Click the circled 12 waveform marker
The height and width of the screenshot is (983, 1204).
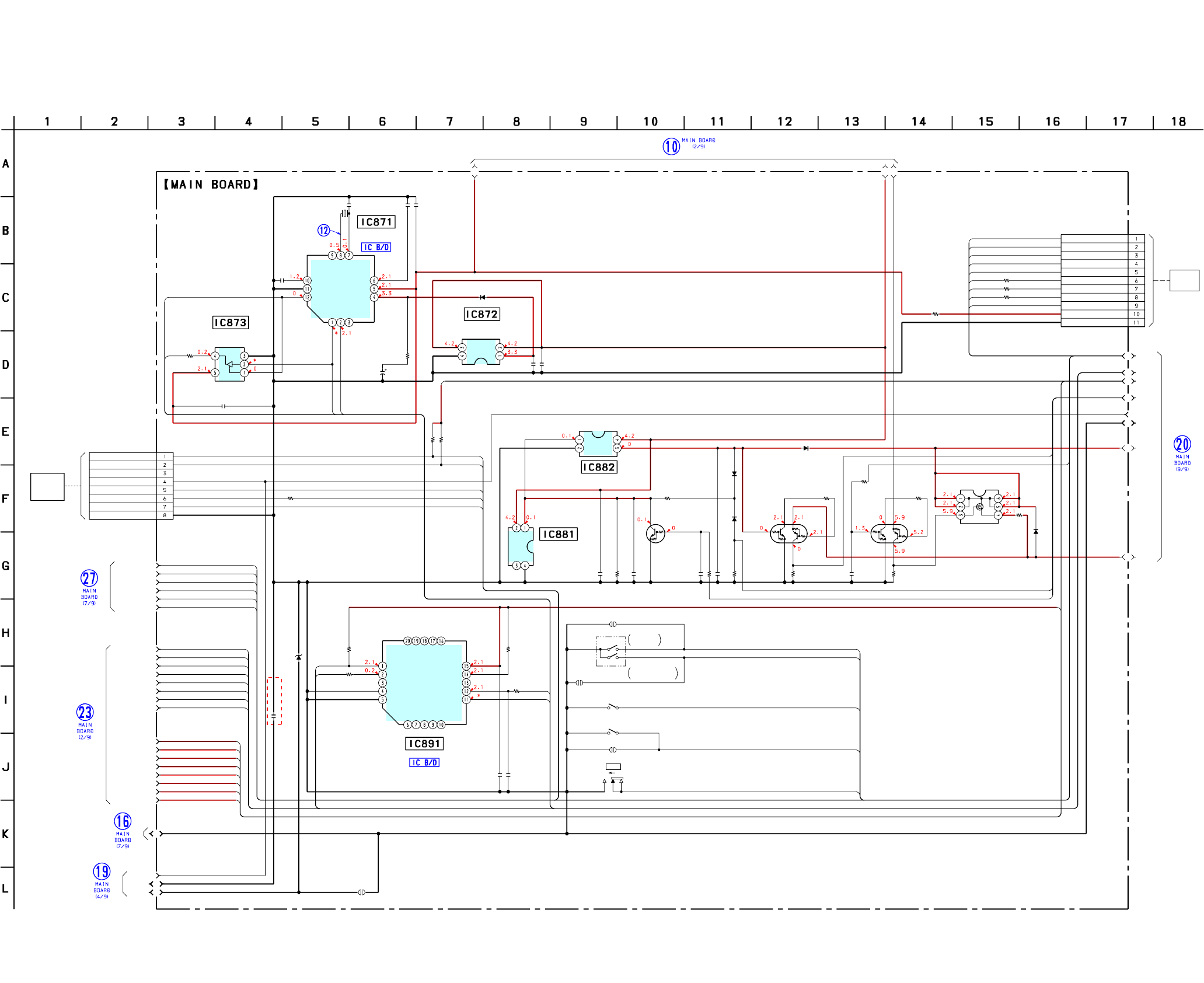coord(323,231)
